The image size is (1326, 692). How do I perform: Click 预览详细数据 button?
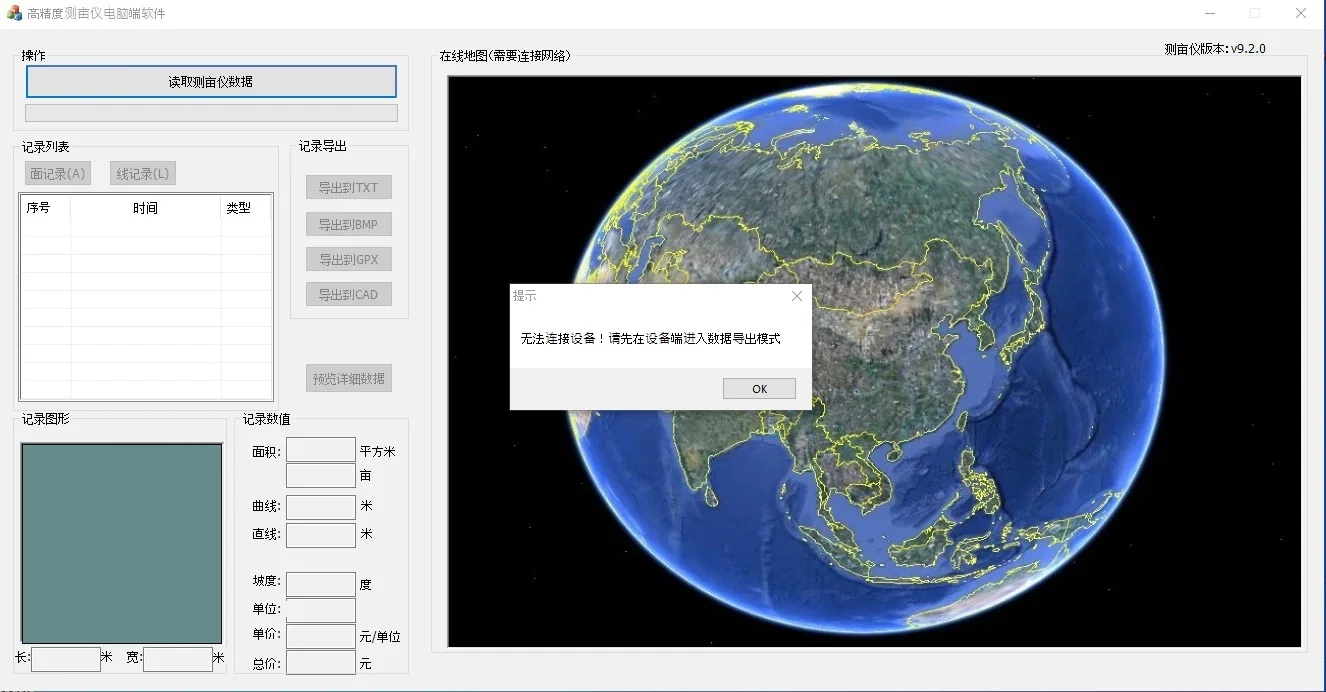pyautogui.click(x=348, y=379)
